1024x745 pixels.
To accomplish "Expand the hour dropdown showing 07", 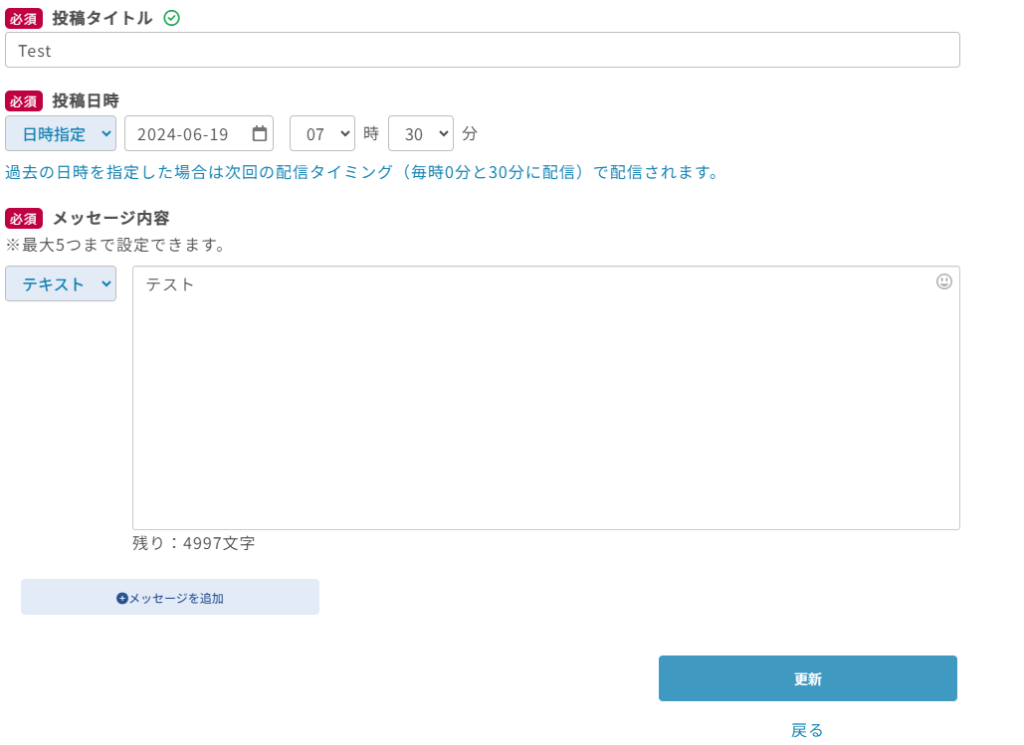I will point(322,134).
